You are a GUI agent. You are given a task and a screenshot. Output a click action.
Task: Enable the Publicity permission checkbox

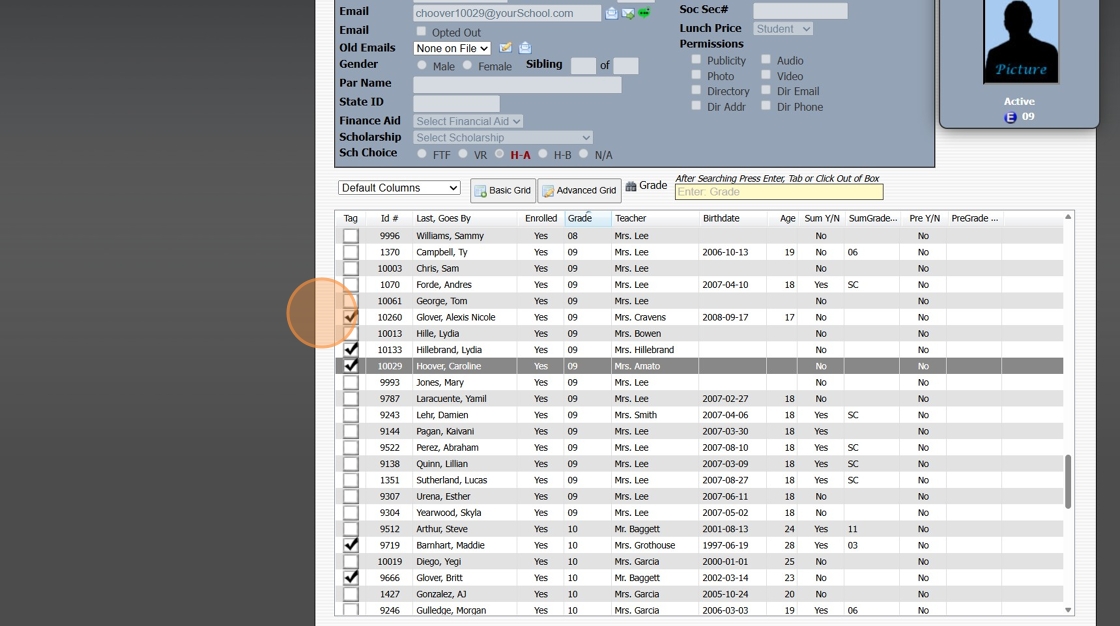pyautogui.click(x=696, y=60)
